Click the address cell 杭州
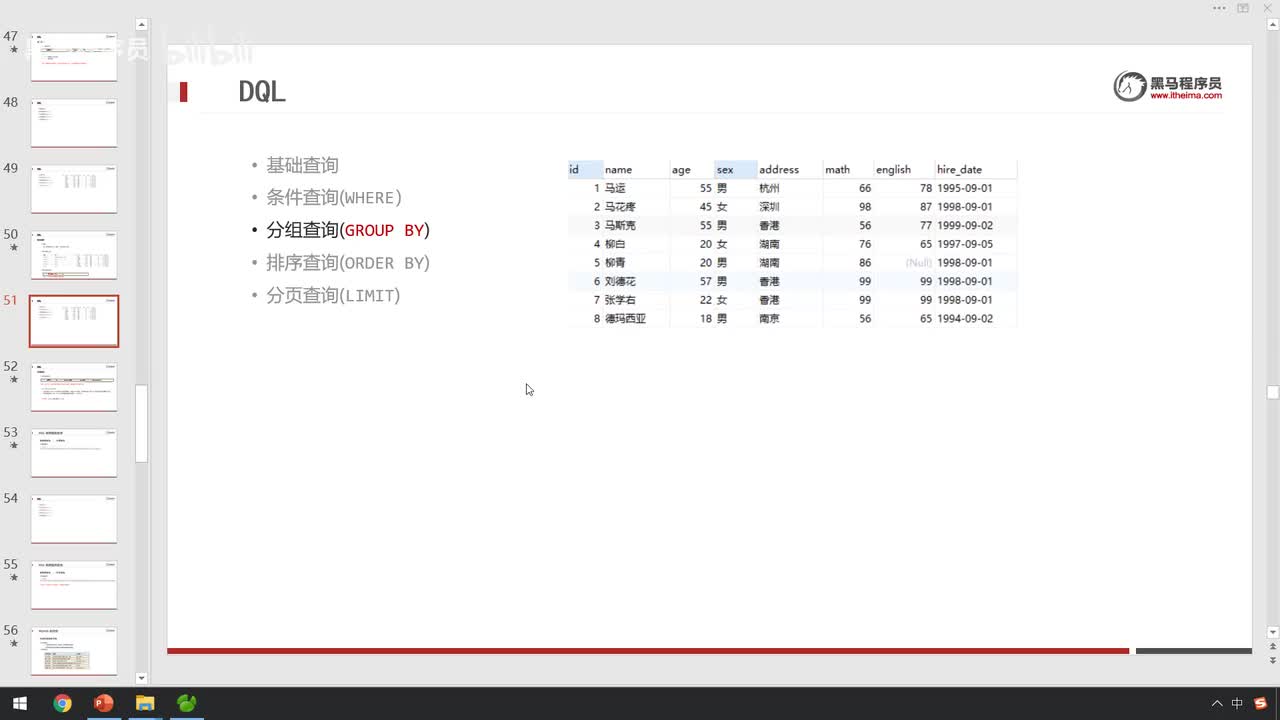The height and width of the screenshot is (720, 1280). coord(769,188)
